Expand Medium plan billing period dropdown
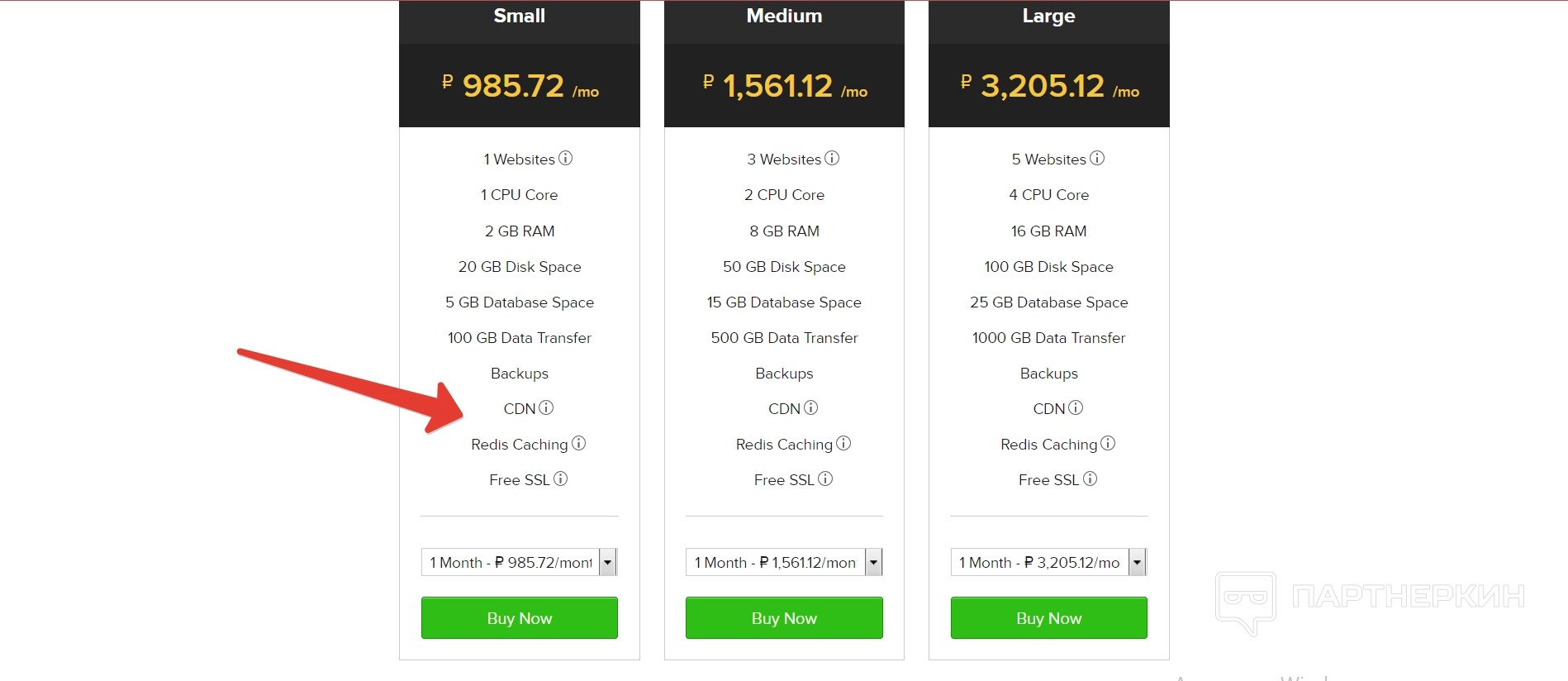1568x681 pixels. pos(873,562)
